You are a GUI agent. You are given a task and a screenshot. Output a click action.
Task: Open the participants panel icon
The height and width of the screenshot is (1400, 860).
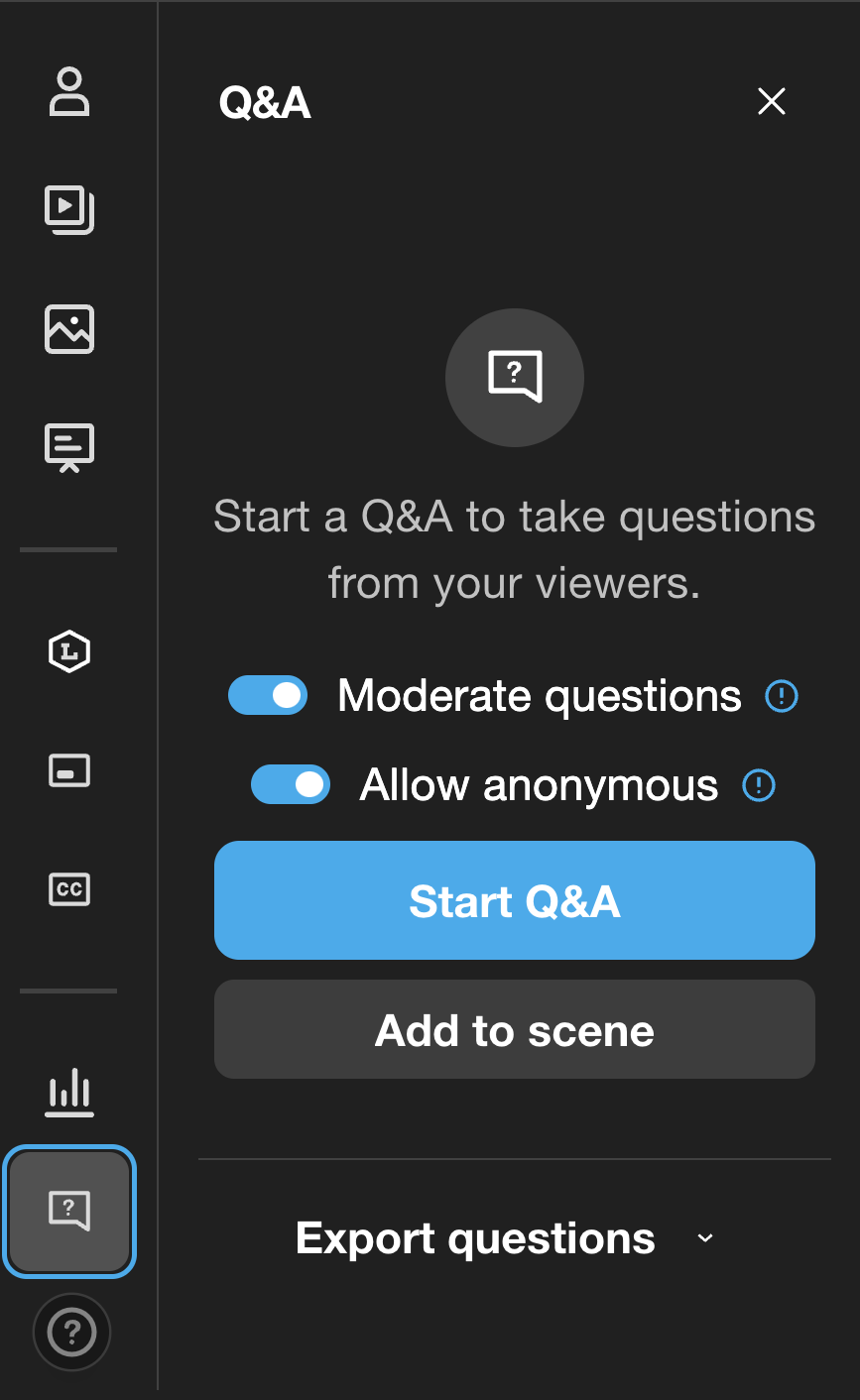coord(69,91)
